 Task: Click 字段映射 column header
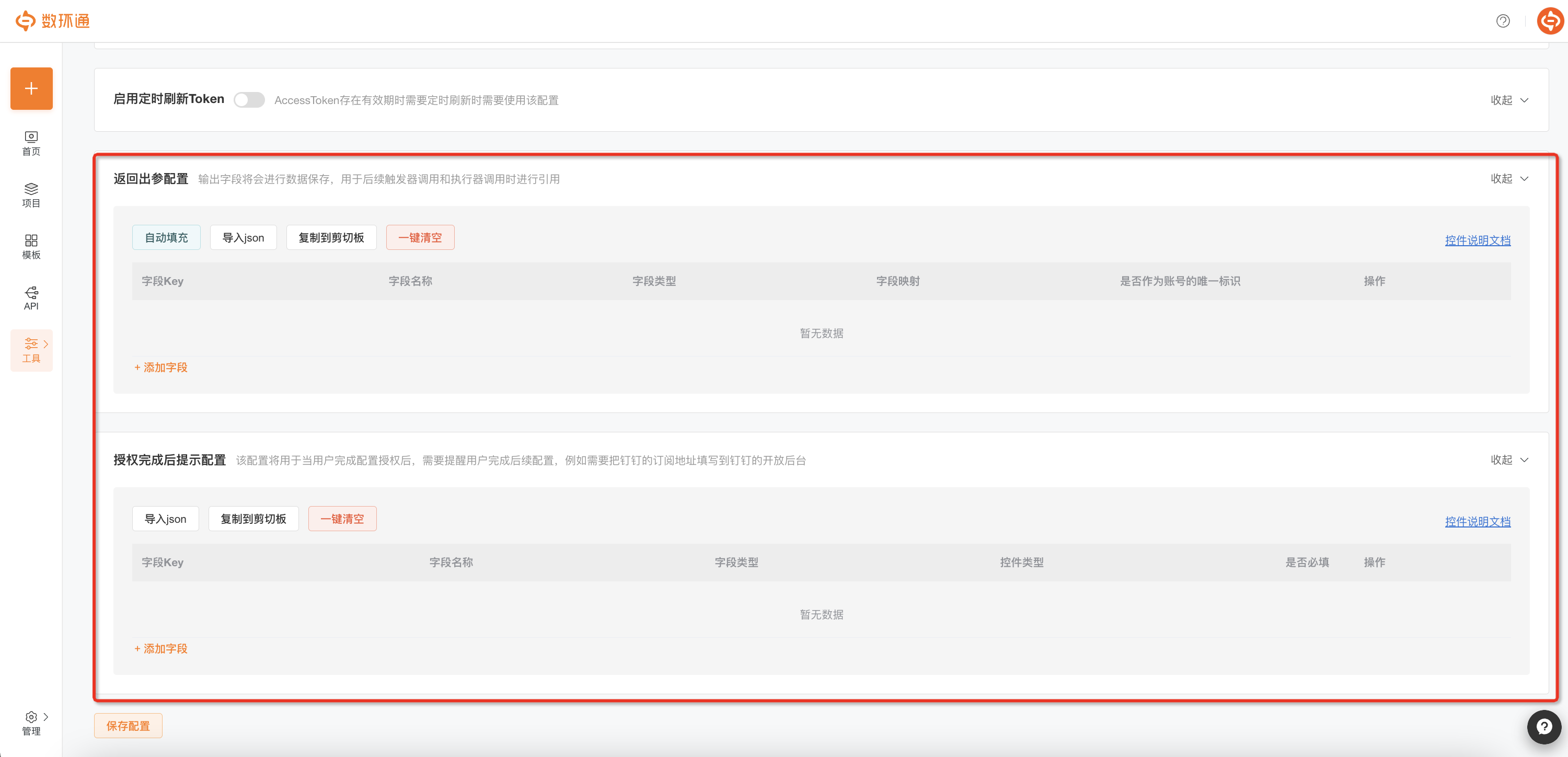898,281
